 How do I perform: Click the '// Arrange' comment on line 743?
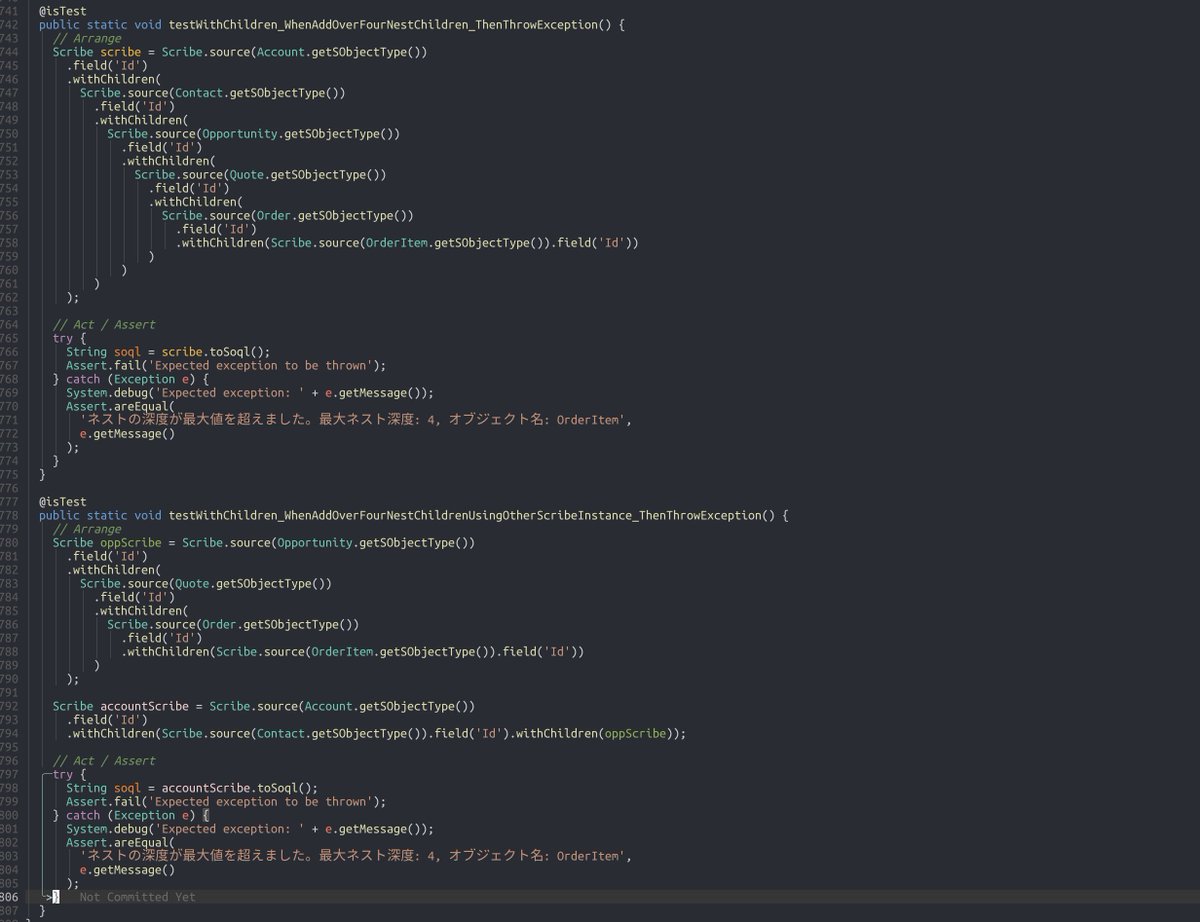[87, 38]
